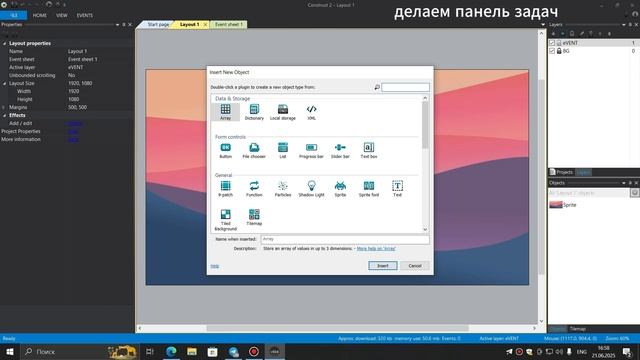Open the 'More help on Array' link
The width and height of the screenshot is (640, 360).
tap(376, 248)
